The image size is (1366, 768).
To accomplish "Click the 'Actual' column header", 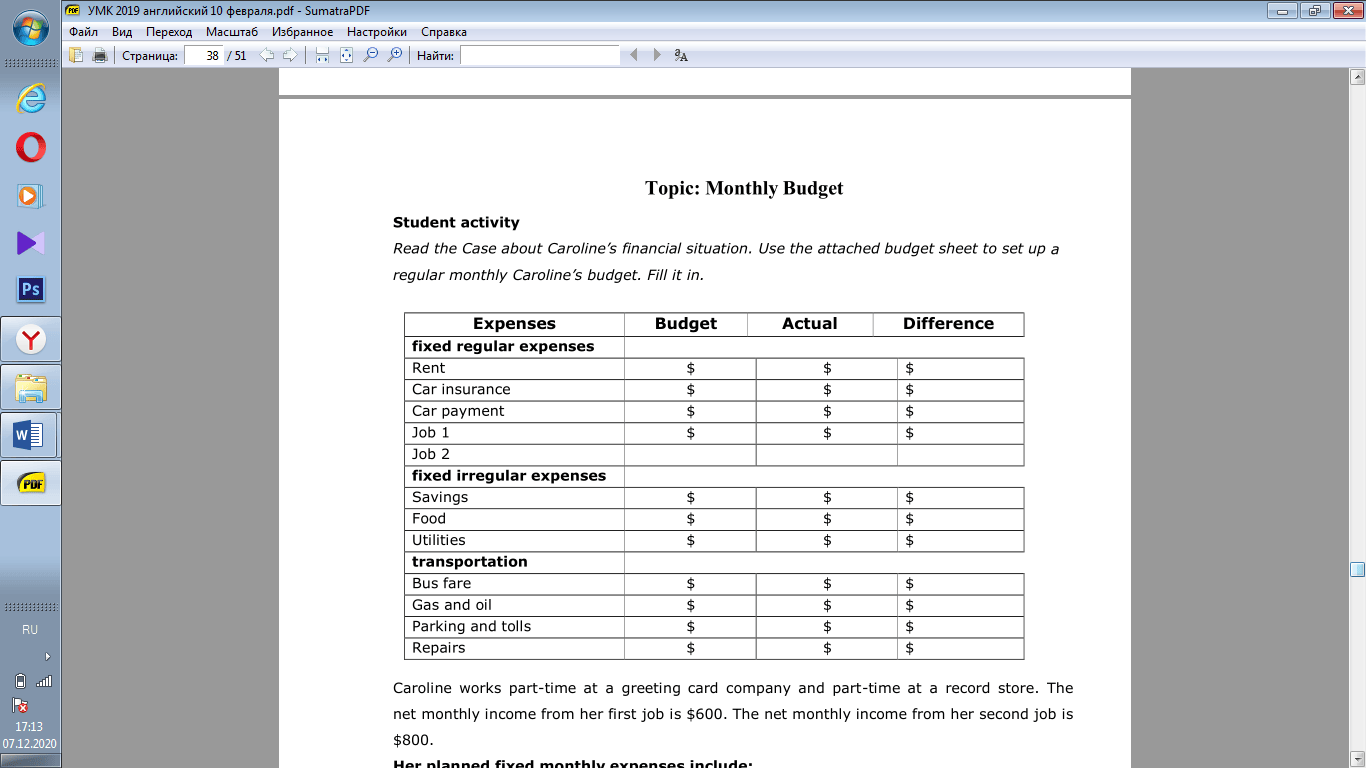I will 810,324.
